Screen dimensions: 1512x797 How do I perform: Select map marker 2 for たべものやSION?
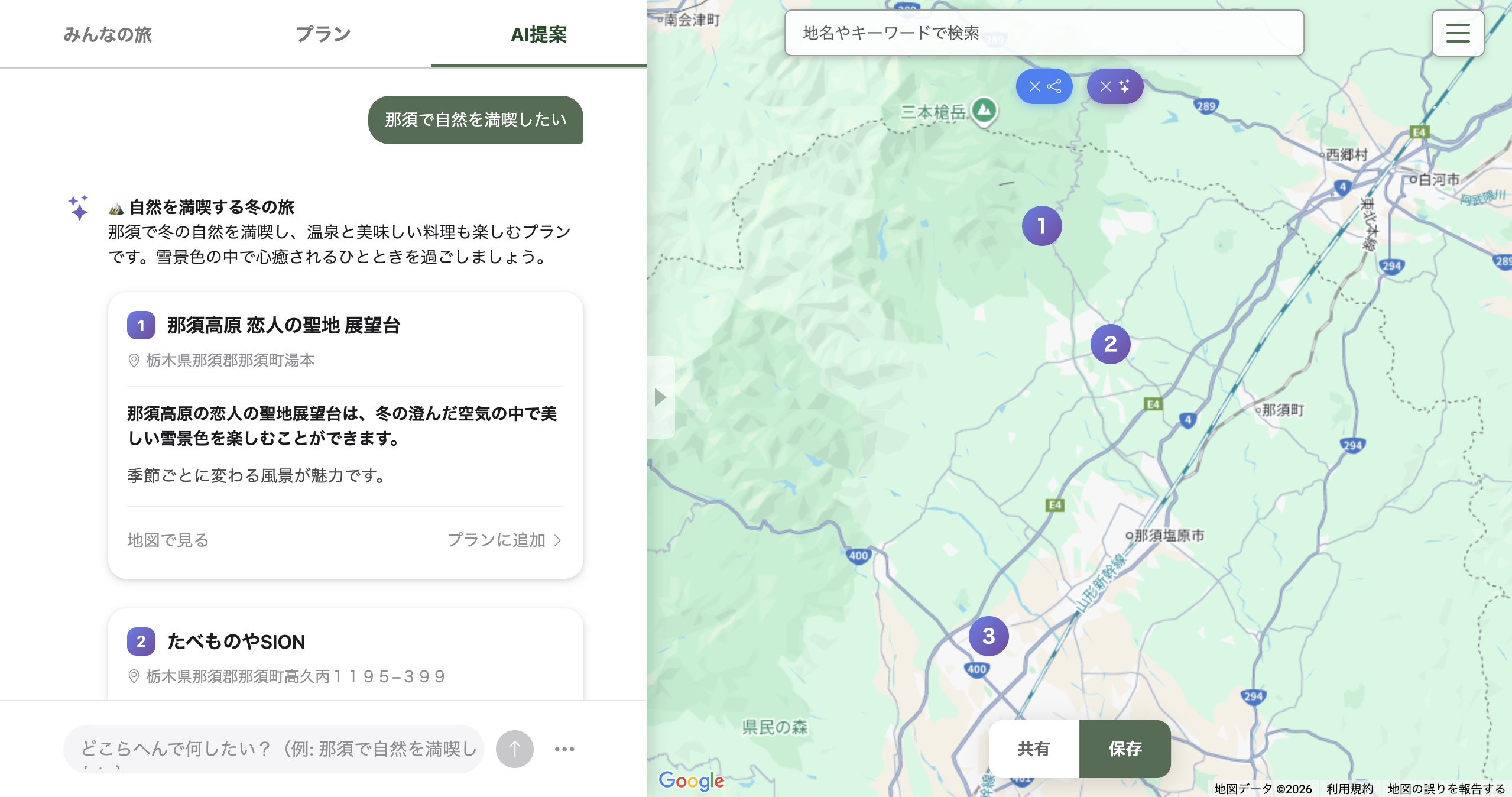(x=1111, y=343)
